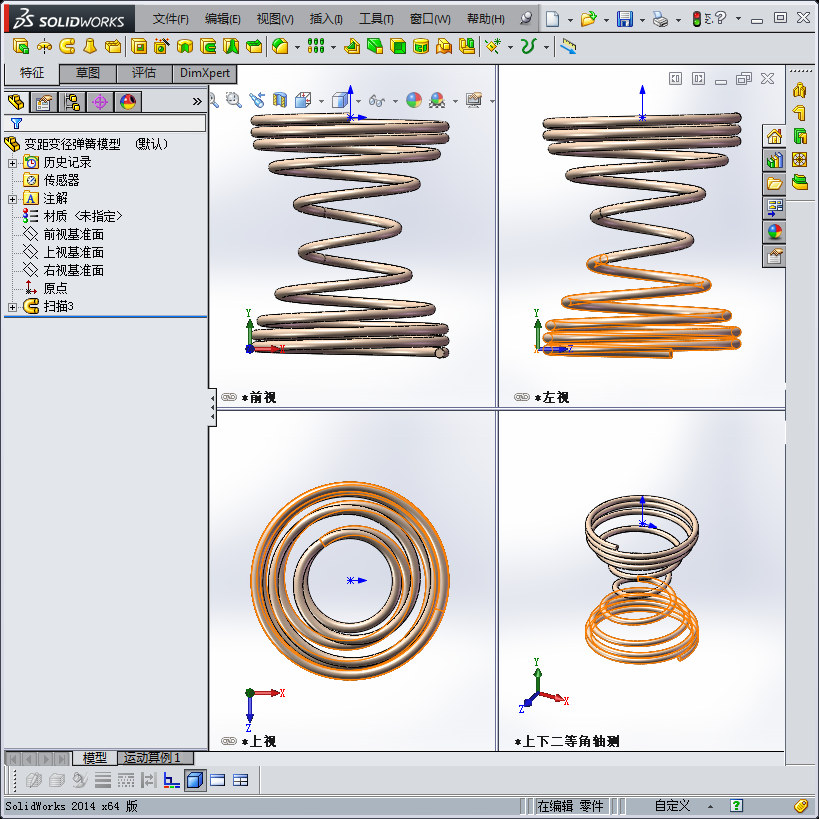
Task: Toggle link views icon beside 左视 label
Action: (522, 397)
